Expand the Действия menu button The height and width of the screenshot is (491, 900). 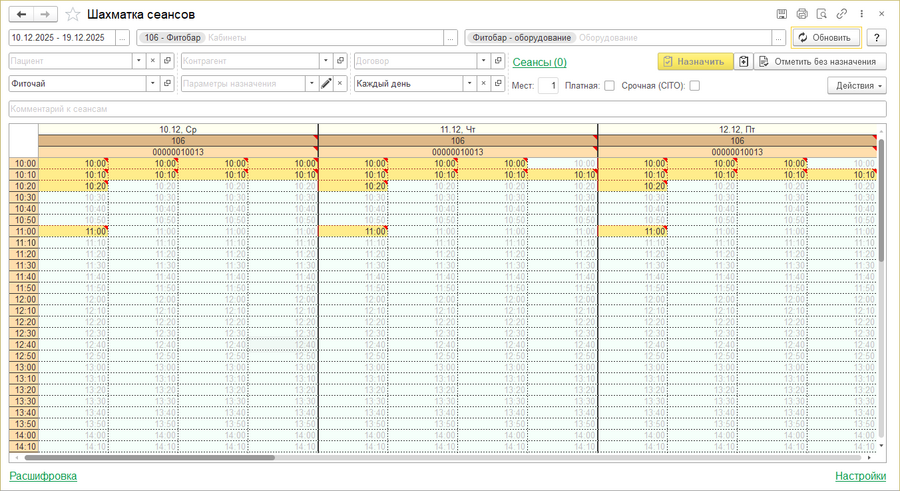pyautogui.click(x=857, y=86)
